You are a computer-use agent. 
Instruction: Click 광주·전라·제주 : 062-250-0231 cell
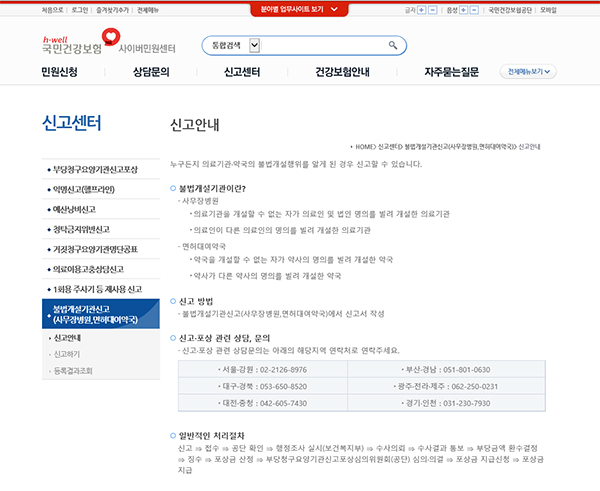coord(447,386)
